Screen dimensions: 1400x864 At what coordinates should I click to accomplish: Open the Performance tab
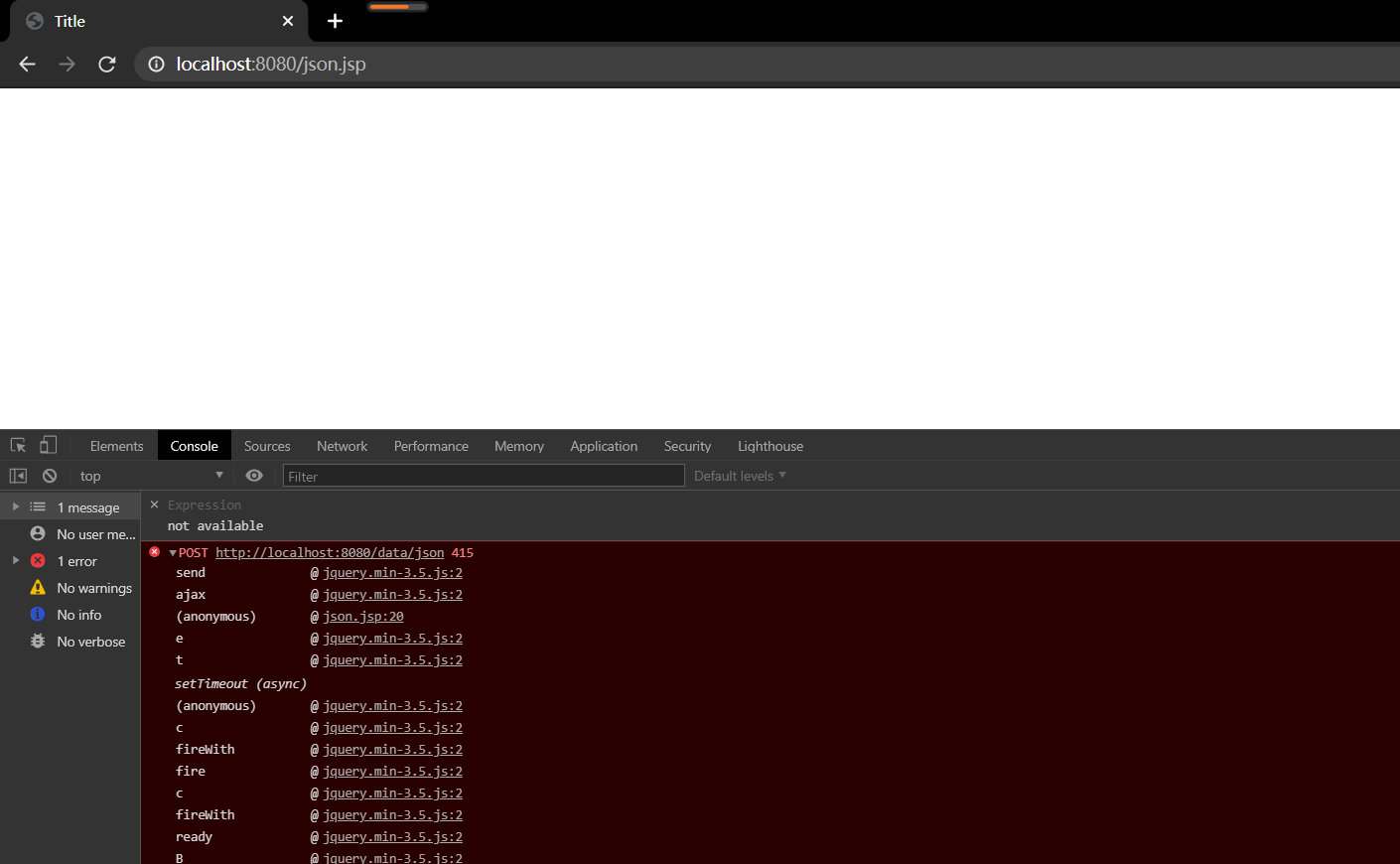(x=431, y=446)
